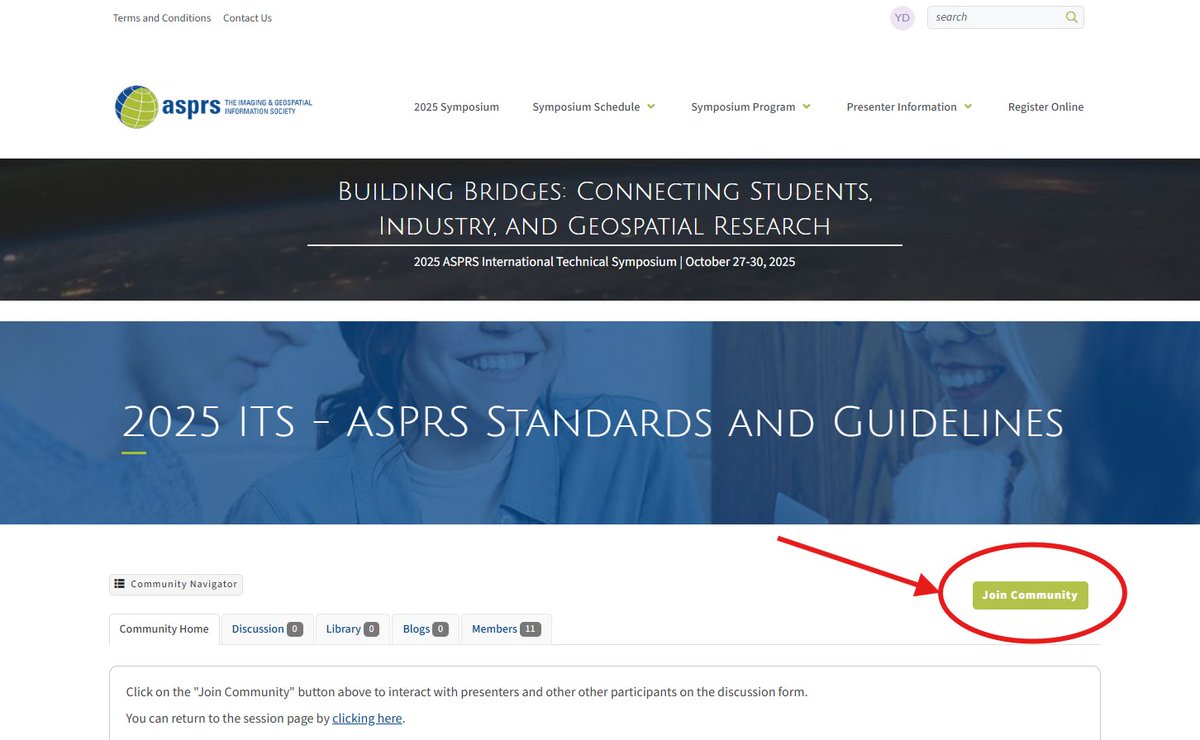Click the Members count badge showing 11

point(528,628)
